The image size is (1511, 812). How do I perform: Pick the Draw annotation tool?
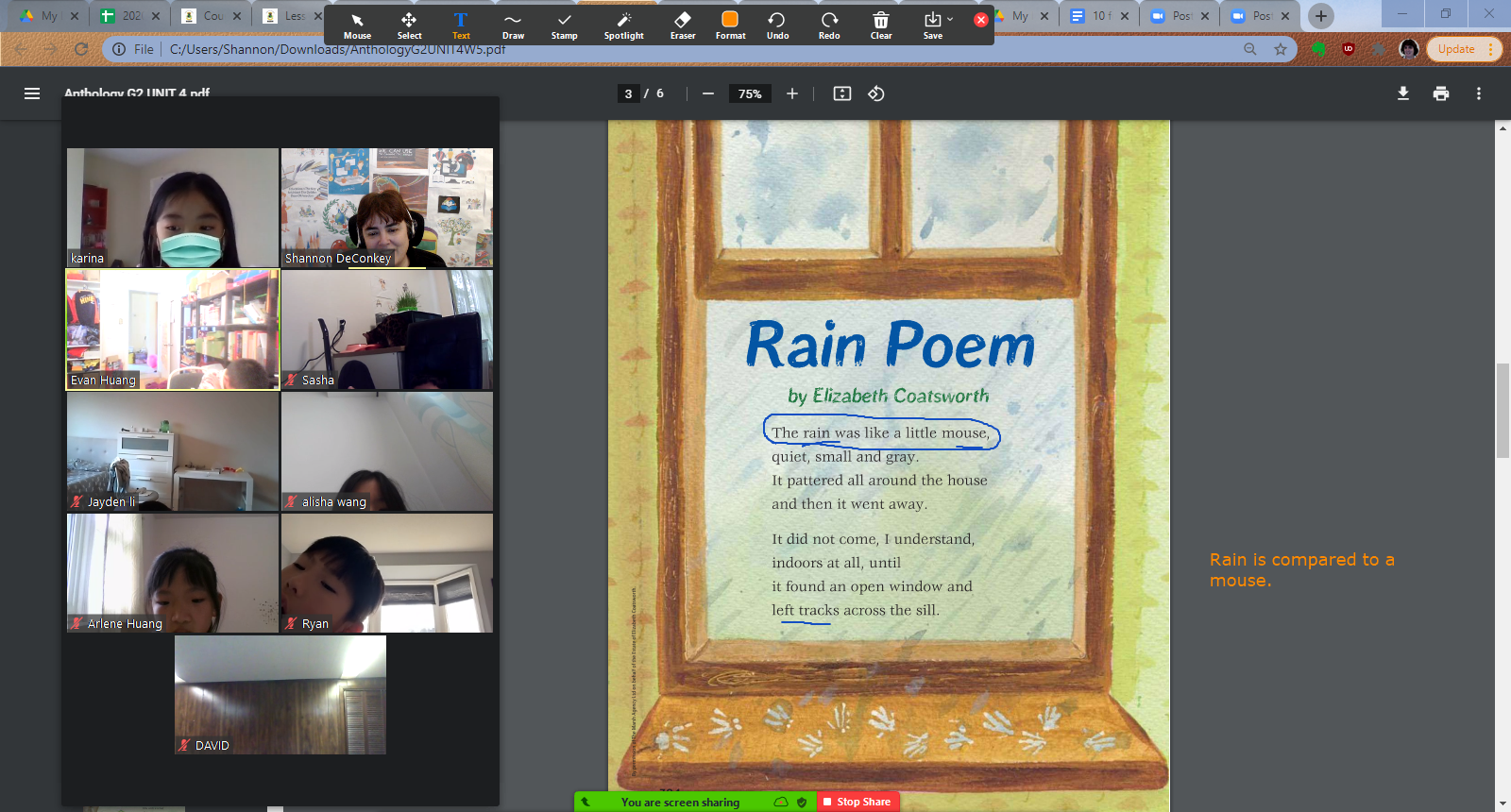[513, 25]
